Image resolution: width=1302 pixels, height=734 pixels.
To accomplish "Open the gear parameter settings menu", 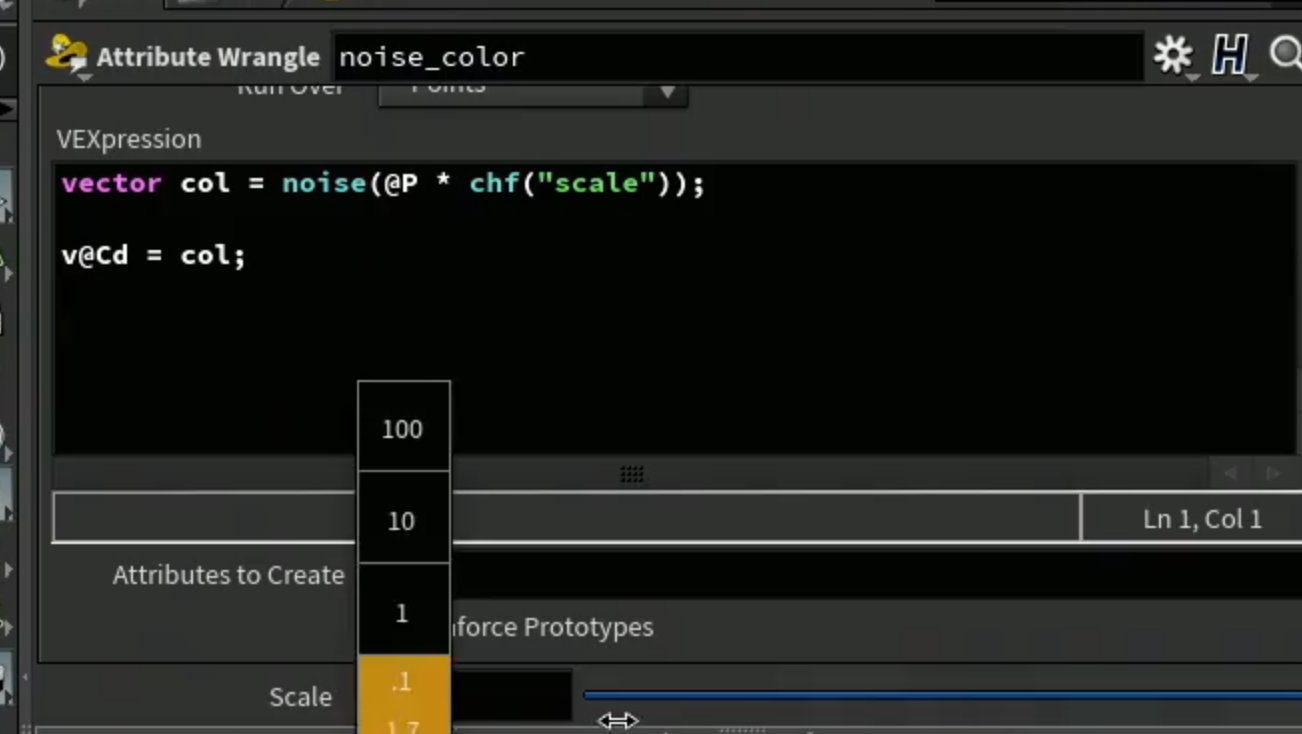I will click(x=1173, y=54).
